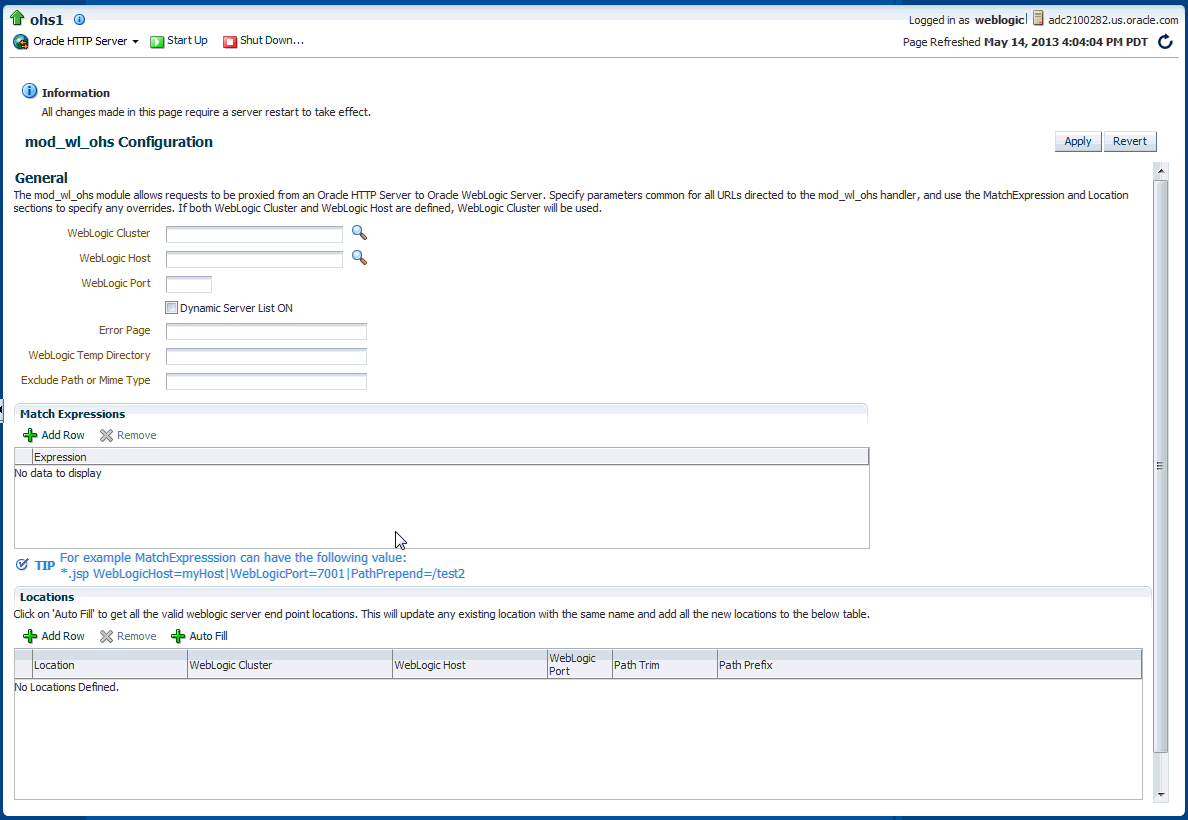Click the Information message icon
Viewport: 1188px width, 820px height.
point(30,91)
